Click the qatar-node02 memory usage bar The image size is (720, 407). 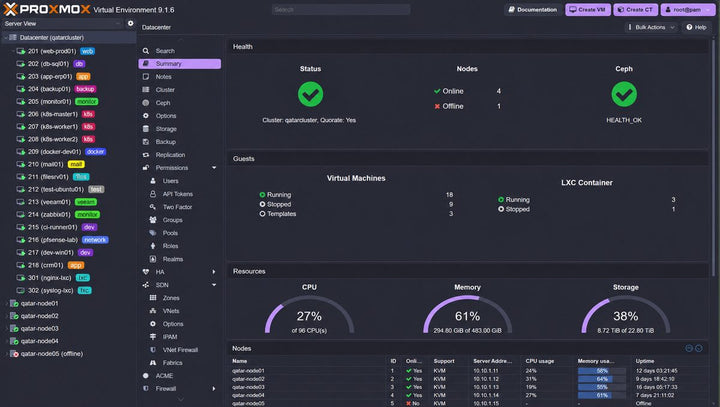602,379
